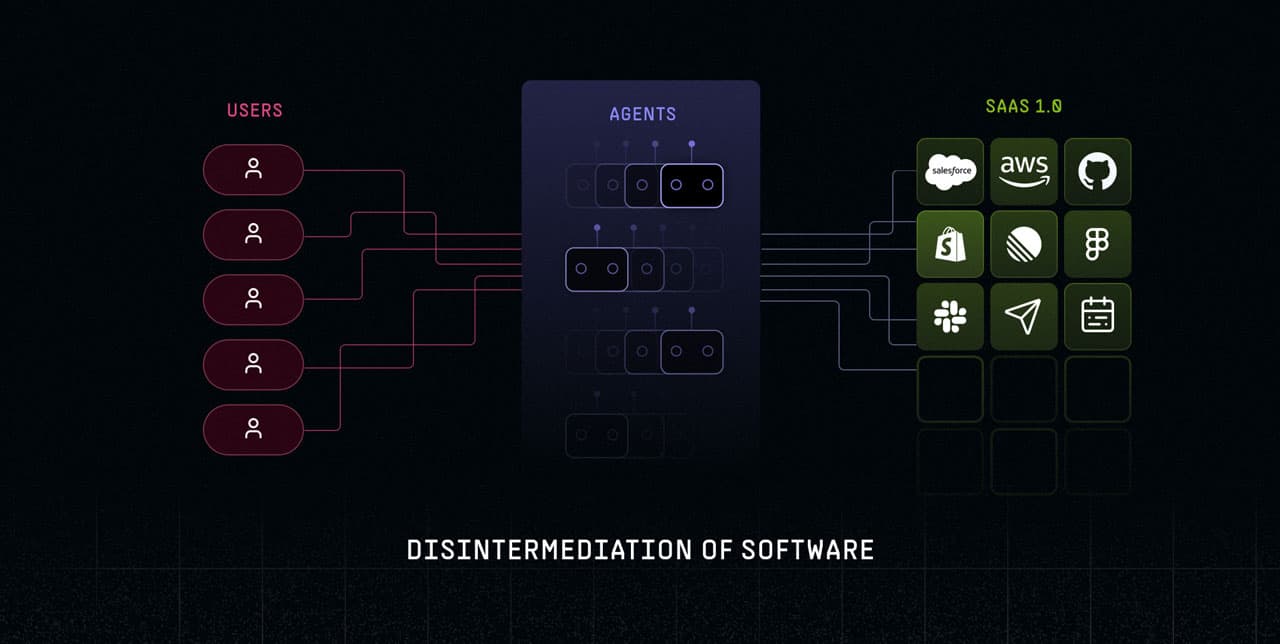Select the highlighted agent in second row
The image size is (1280, 644).
[x=597, y=269]
